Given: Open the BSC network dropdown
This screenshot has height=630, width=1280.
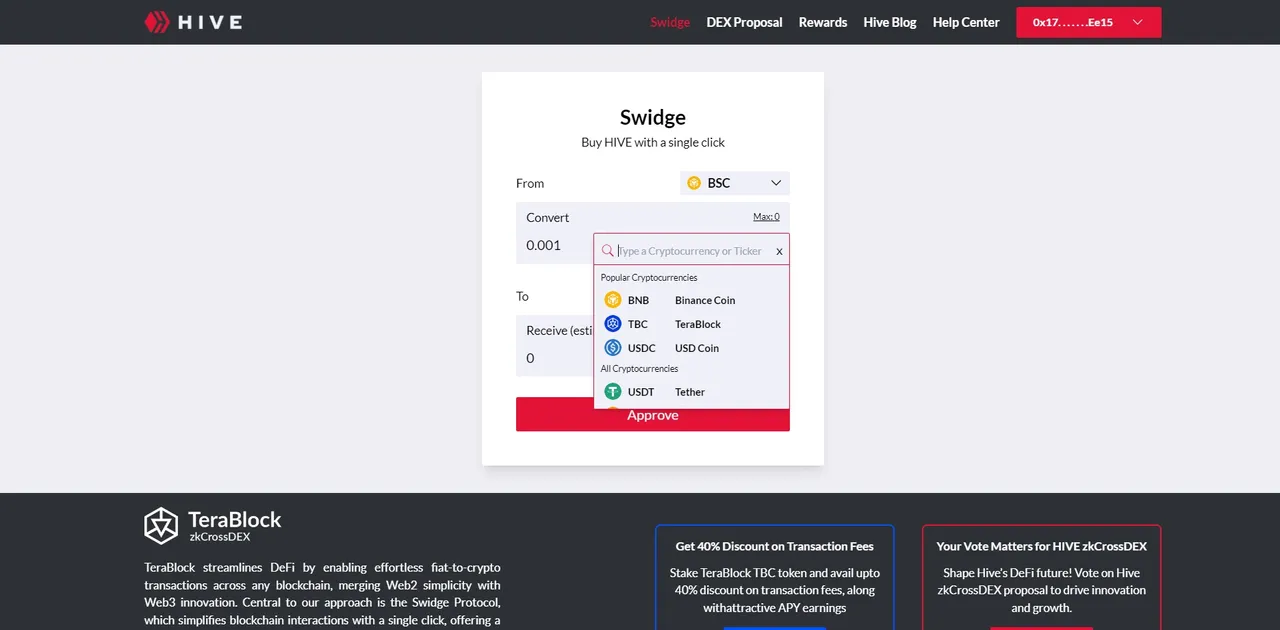Looking at the screenshot, I should pos(735,183).
